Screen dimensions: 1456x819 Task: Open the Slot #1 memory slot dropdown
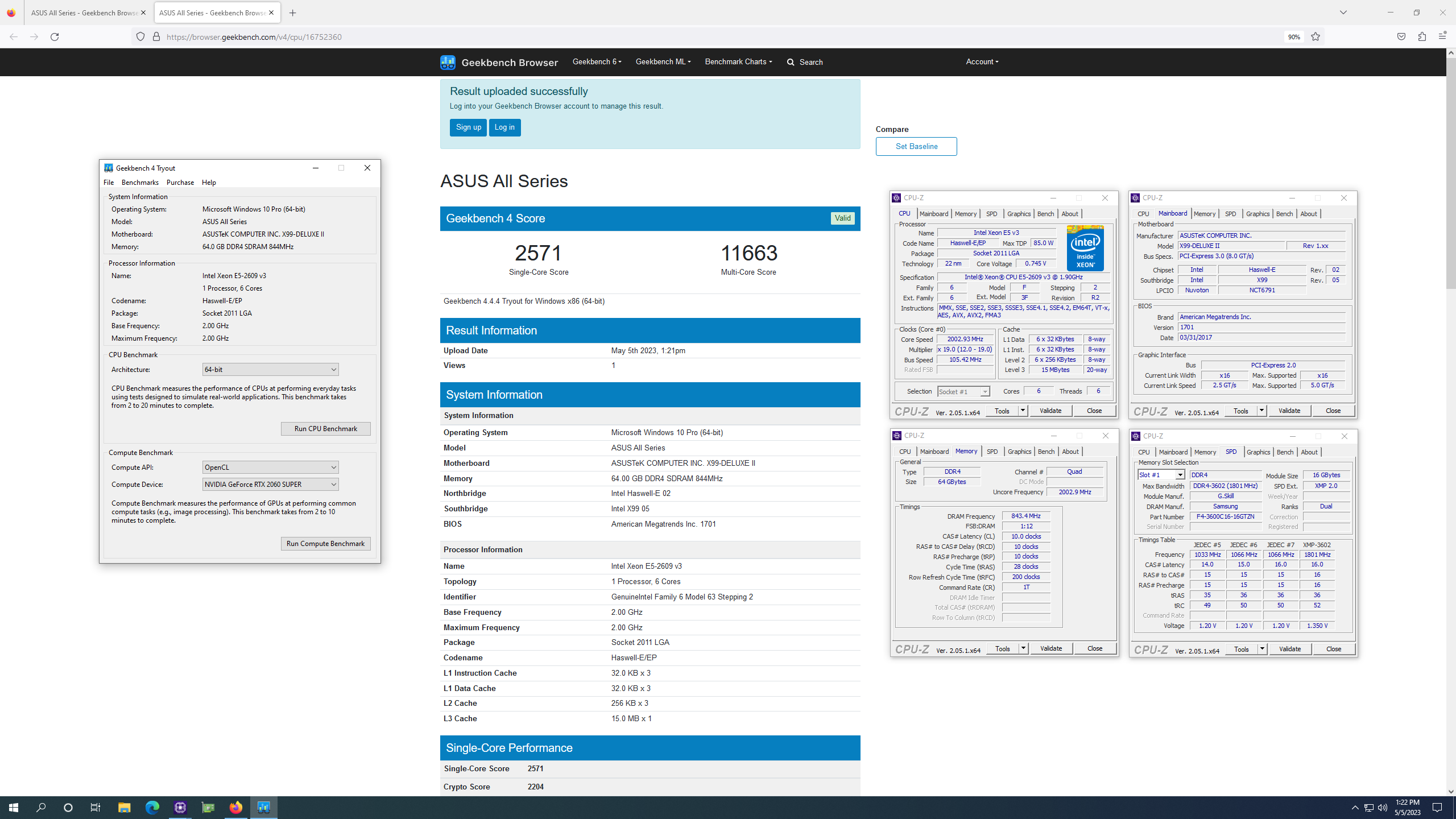tap(1161, 475)
